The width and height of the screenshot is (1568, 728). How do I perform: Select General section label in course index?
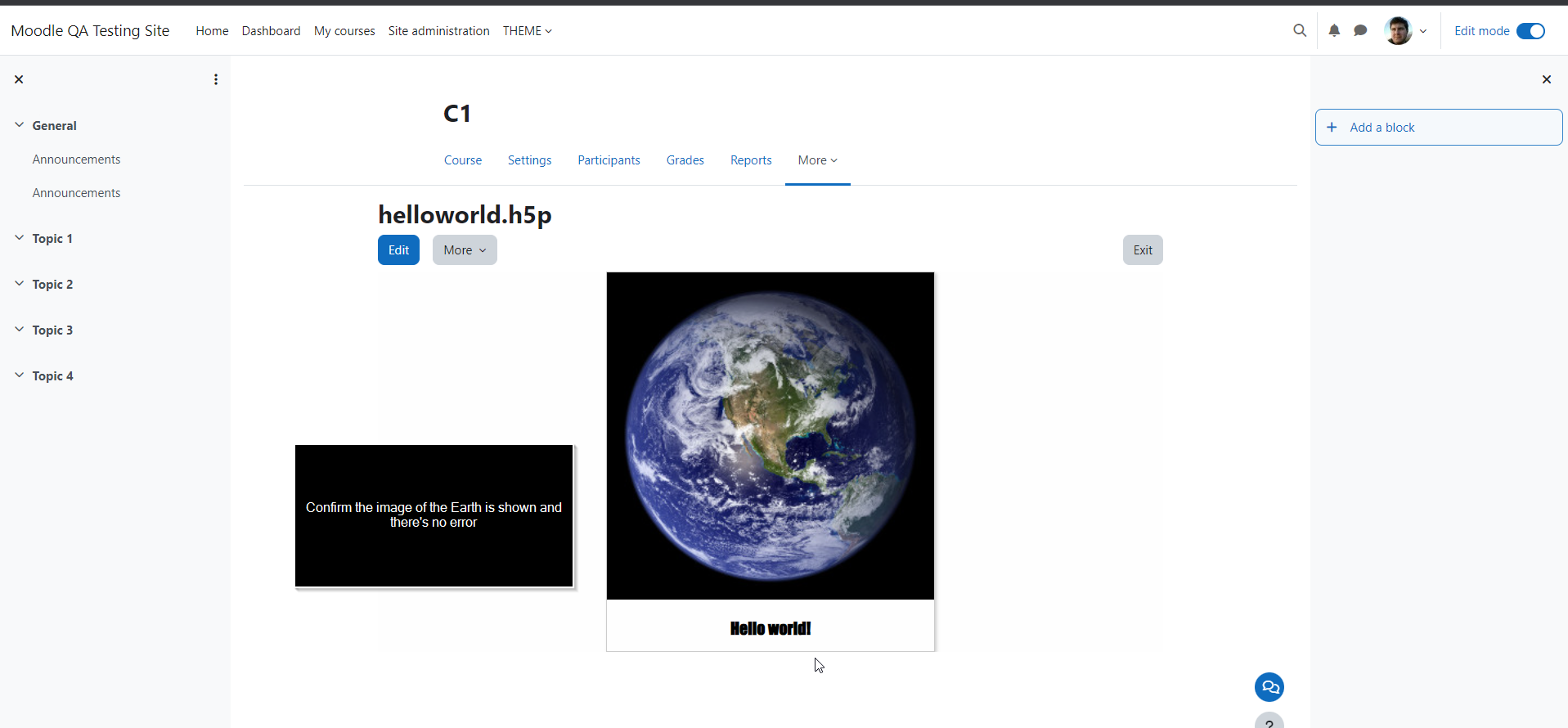pyautogui.click(x=54, y=126)
